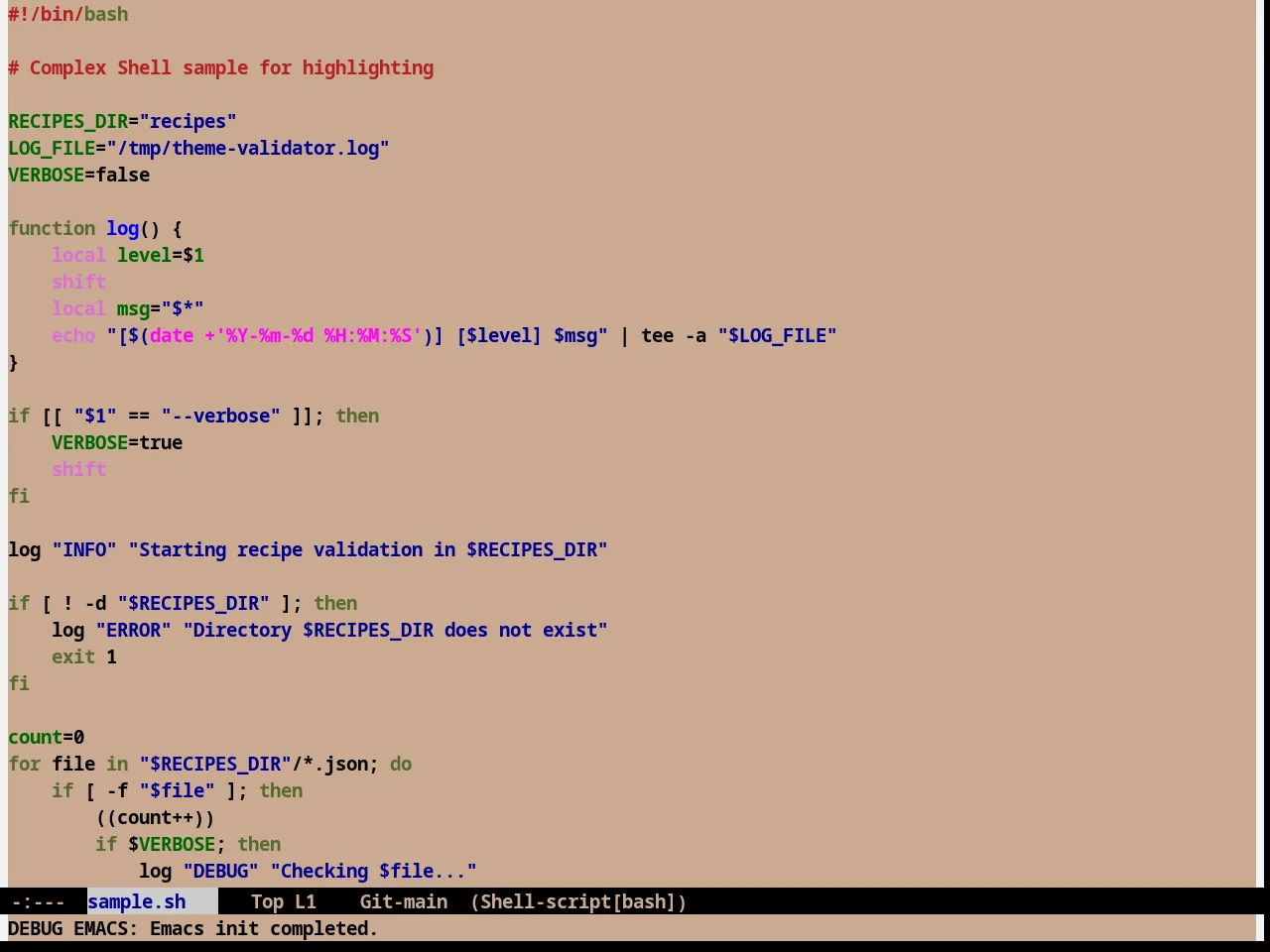Click the Shell-script[bash] major mode indicator
The image size is (1270, 952).
coord(578,901)
